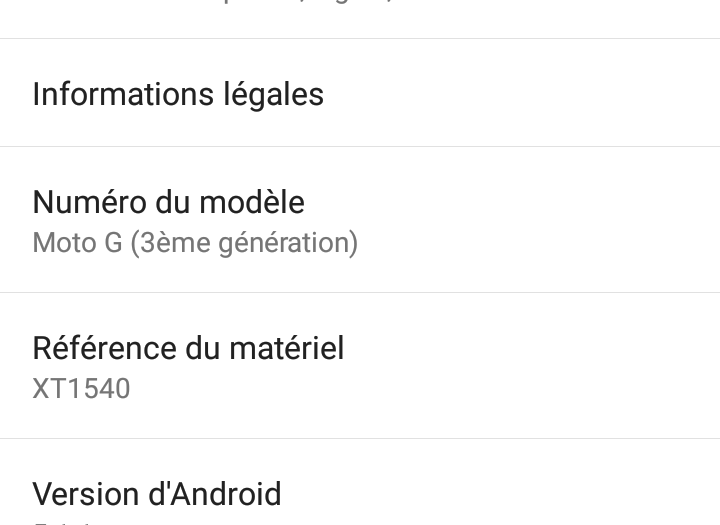Tap the Référence du matériel label
The height and width of the screenshot is (525, 720).
coord(188,348)
